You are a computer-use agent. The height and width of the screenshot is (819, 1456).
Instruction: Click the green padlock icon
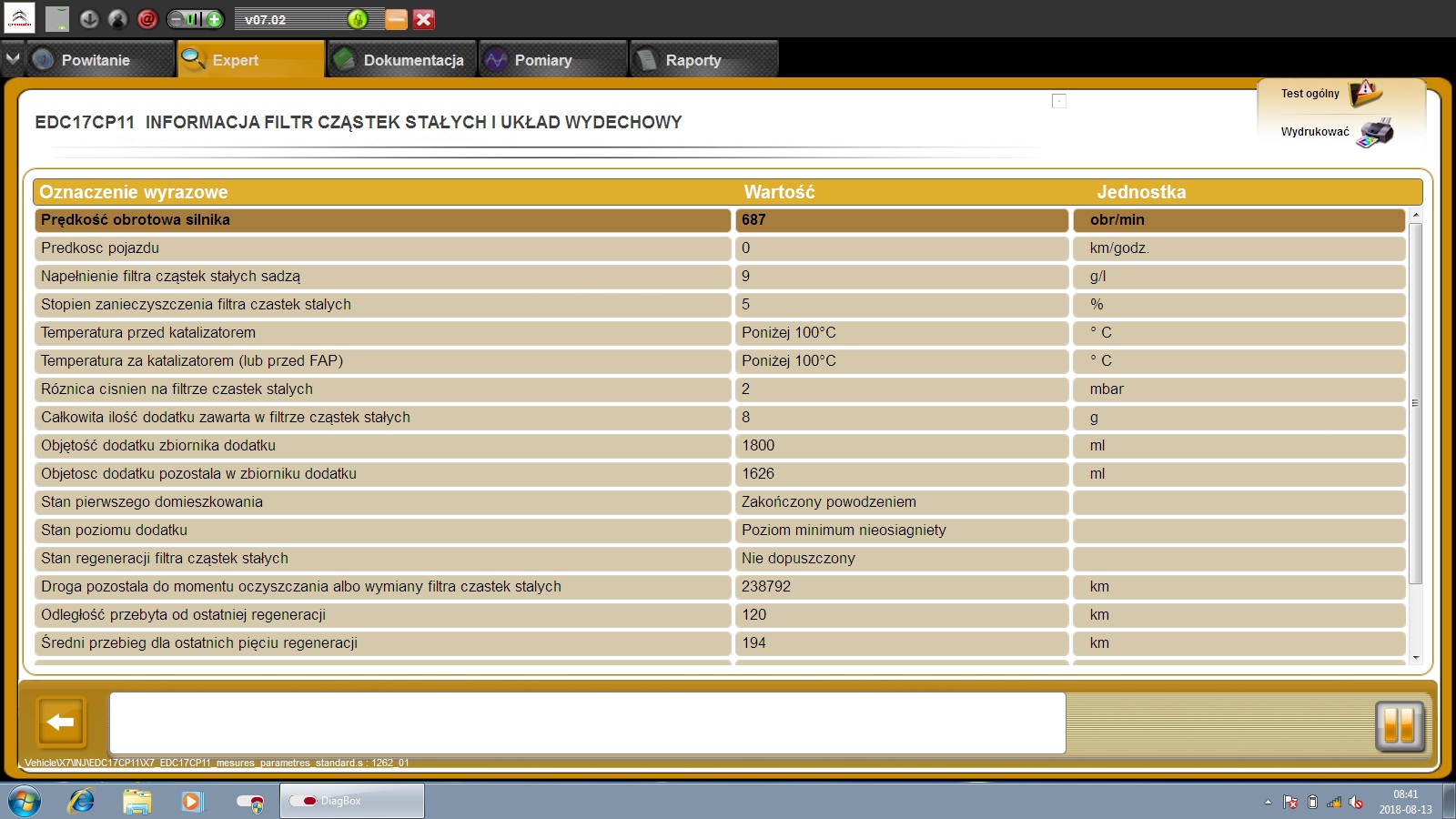click(x=358, y=19)
